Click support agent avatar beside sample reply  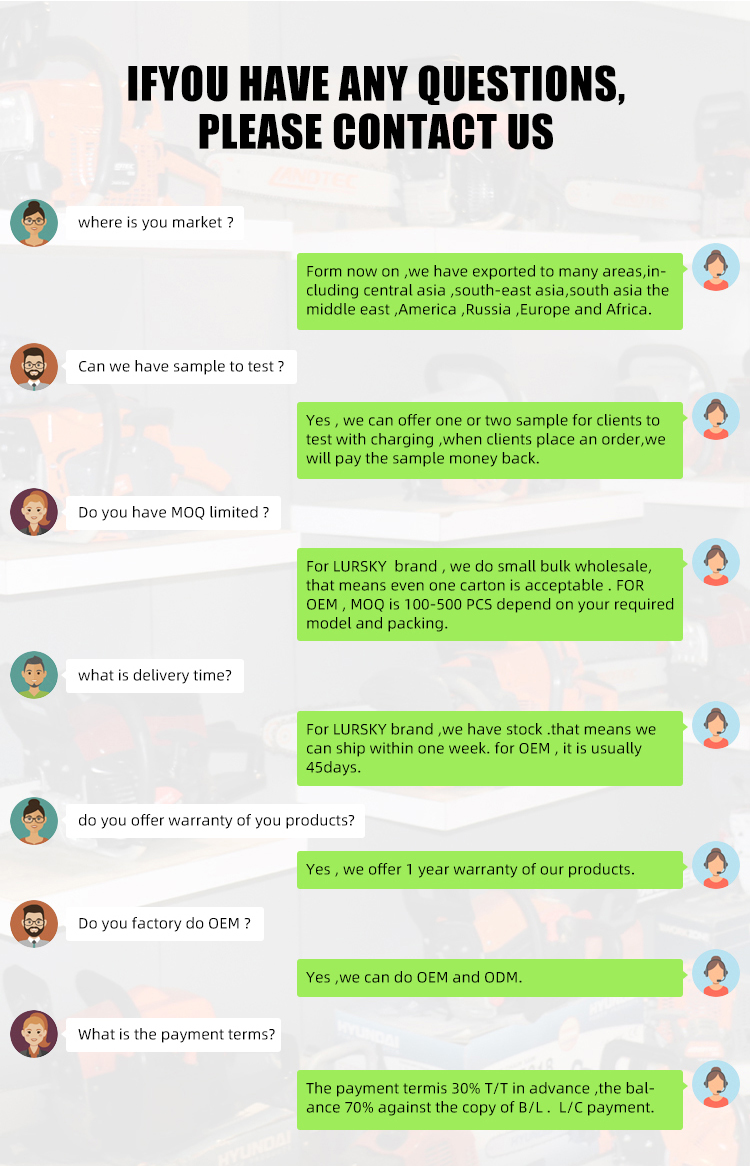pyautogui.click(x=716, y=416)
